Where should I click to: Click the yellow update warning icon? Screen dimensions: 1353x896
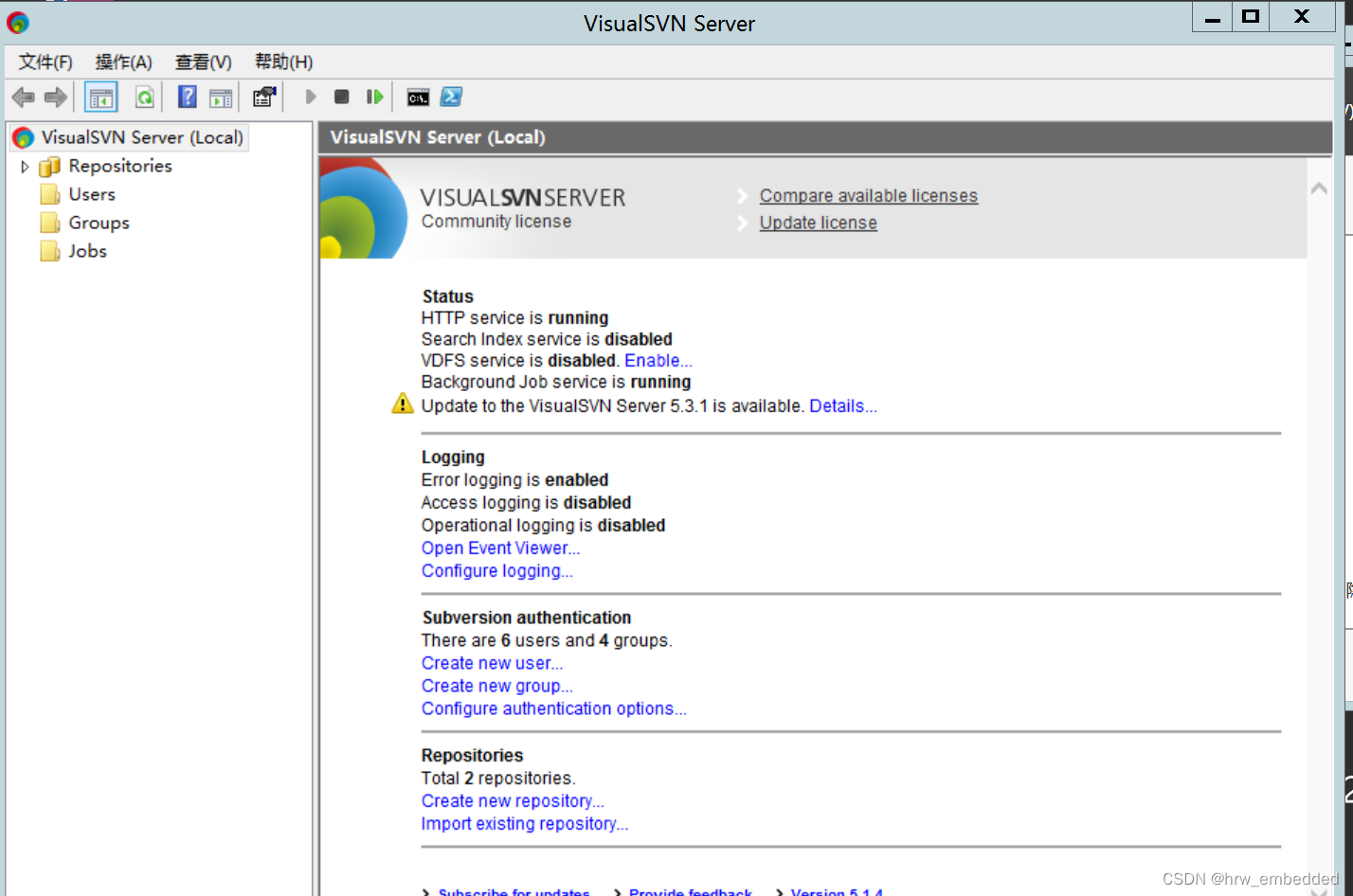[403, 404]
